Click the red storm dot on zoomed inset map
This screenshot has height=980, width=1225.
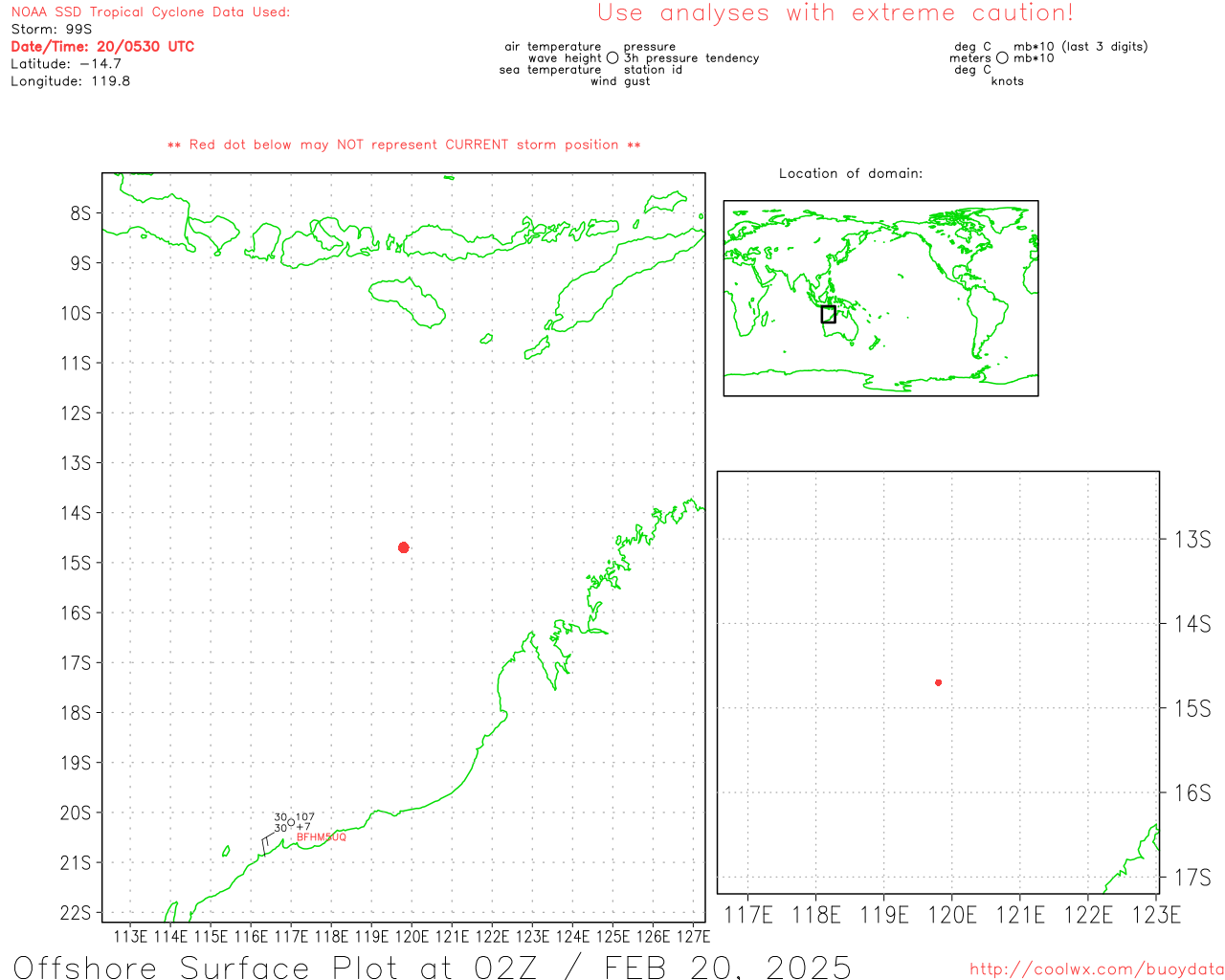939,682
